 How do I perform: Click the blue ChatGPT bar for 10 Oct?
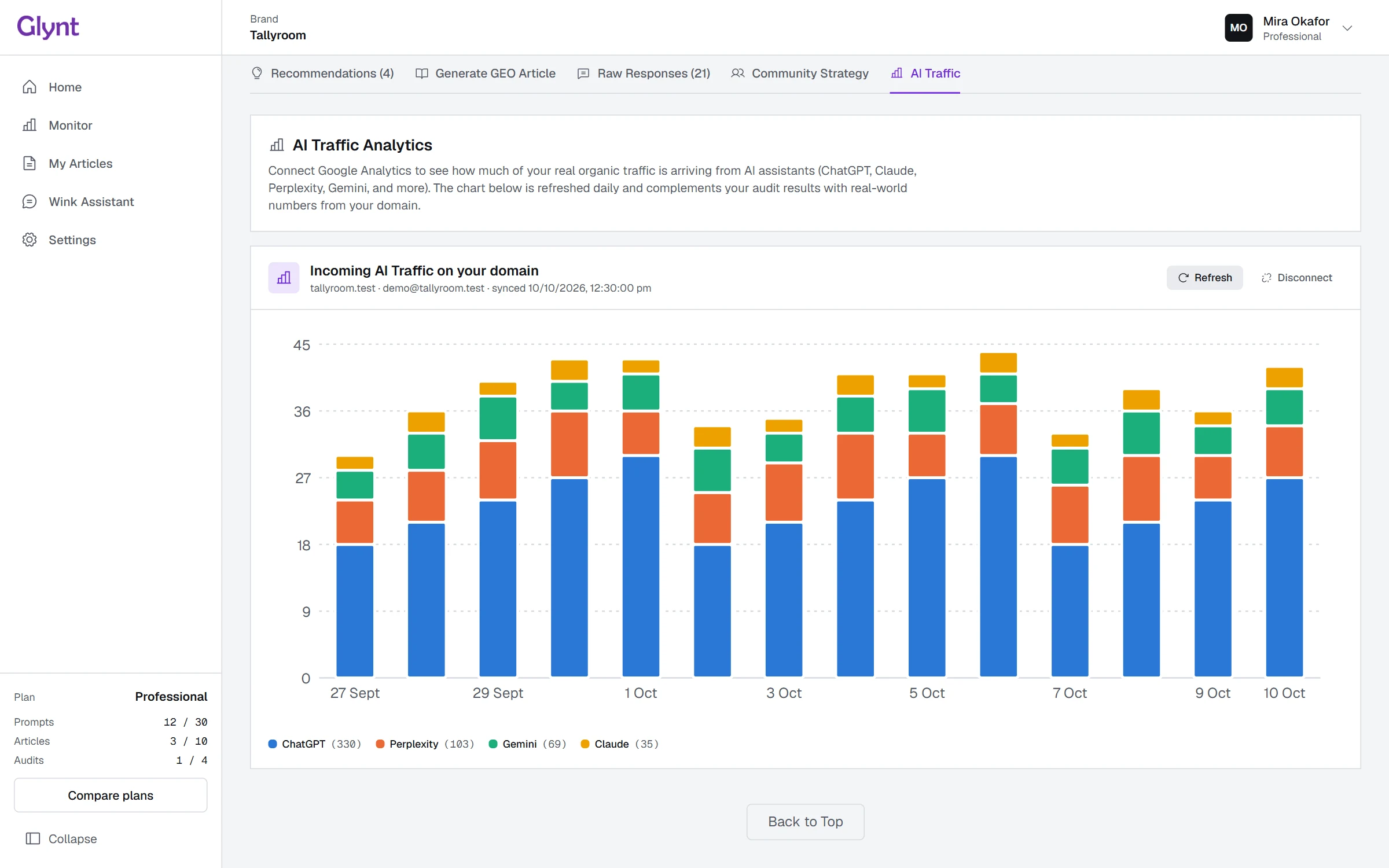point(1284,578)
